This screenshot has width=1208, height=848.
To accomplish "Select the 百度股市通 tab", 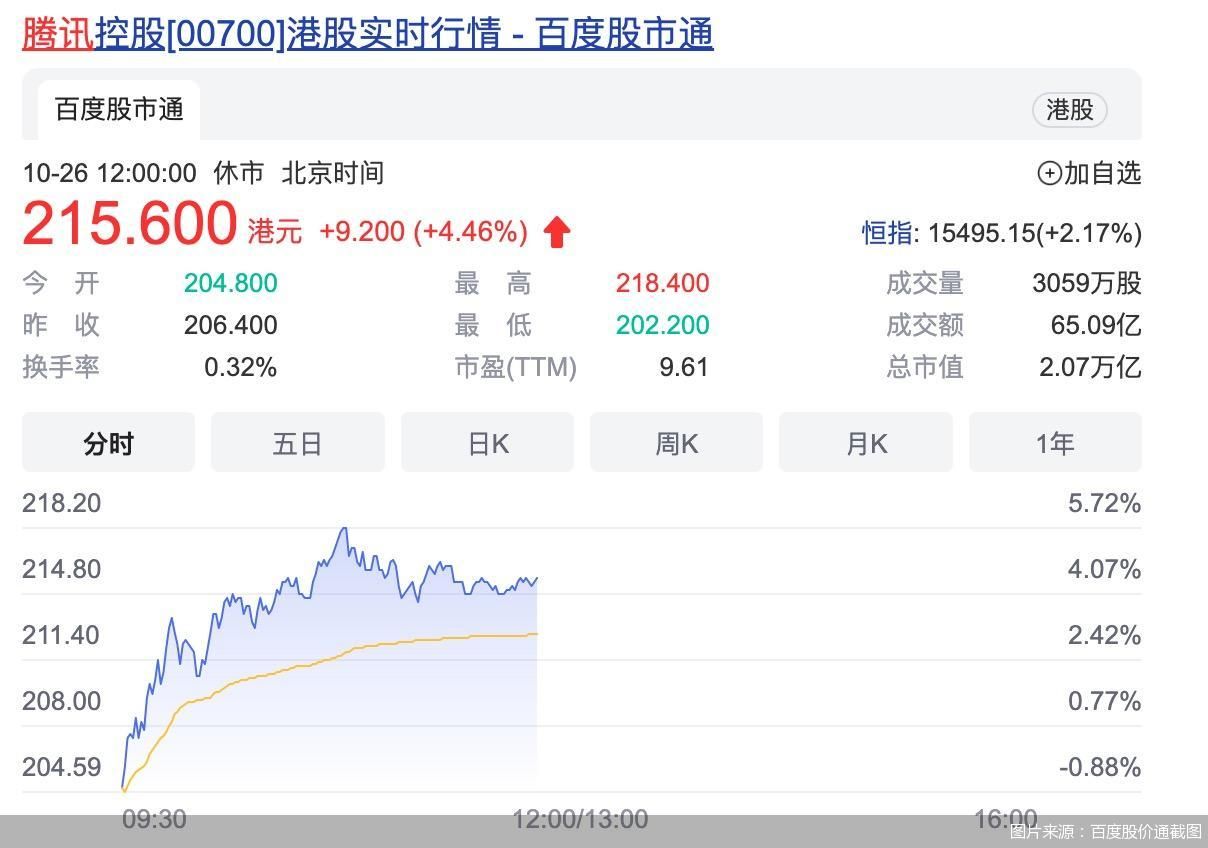I will pos(119,110).
